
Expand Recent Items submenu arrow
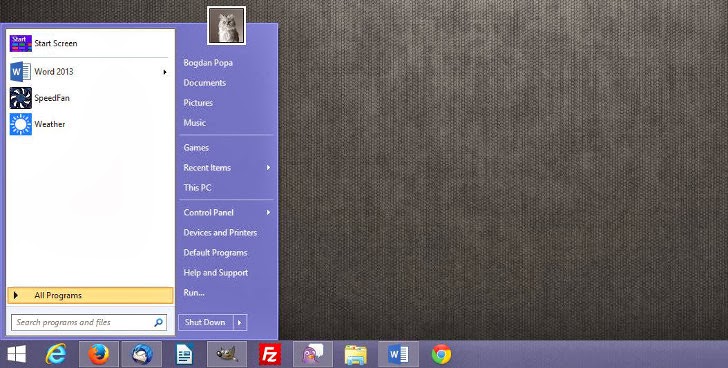[268, 168]
